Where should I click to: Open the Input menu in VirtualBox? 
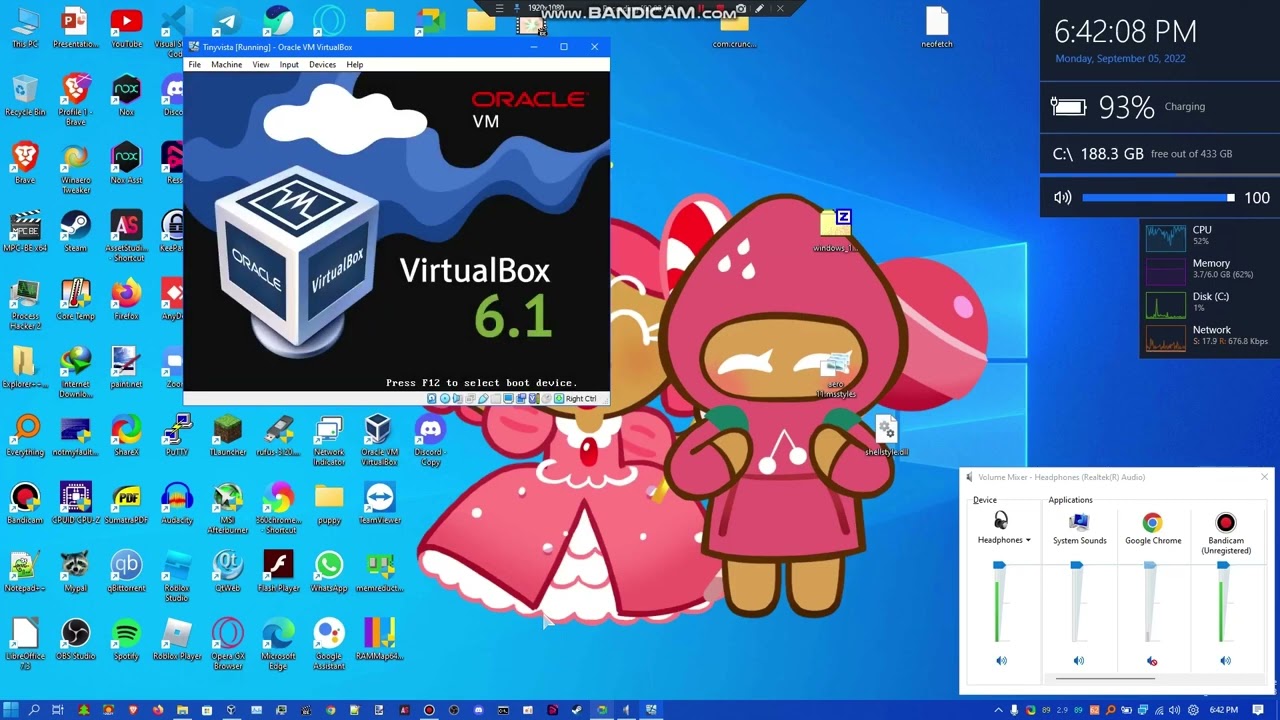pyautogui.click(x=289, y=64)
